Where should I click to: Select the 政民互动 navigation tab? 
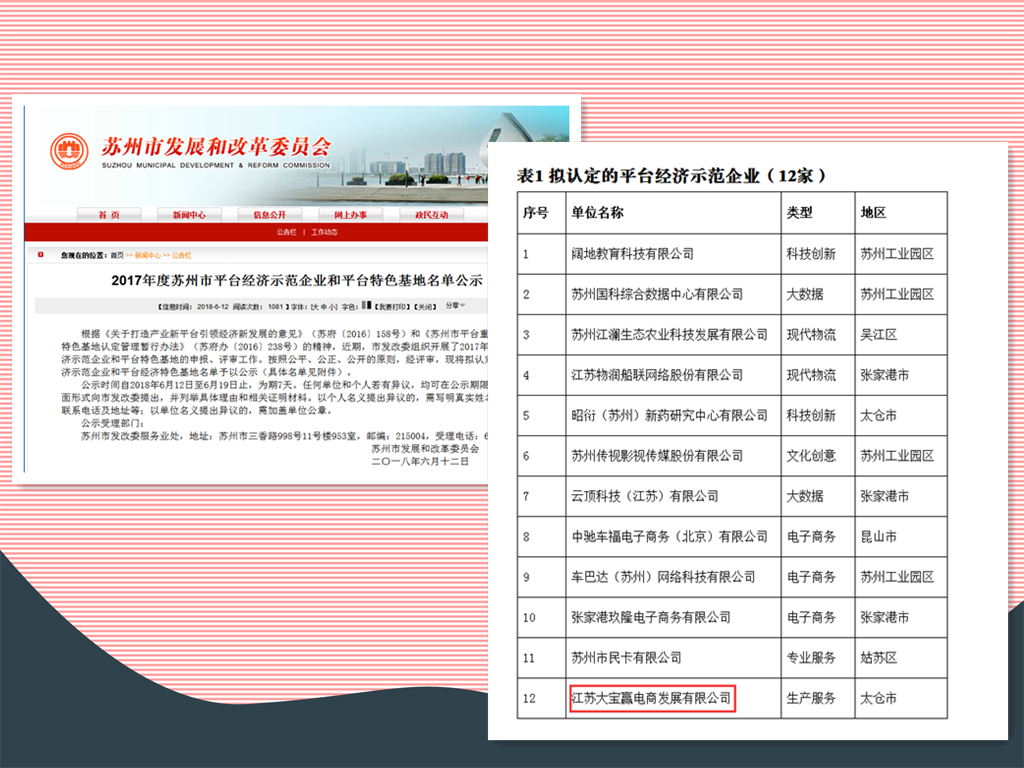pyautogui.click(x=432, y=215)
